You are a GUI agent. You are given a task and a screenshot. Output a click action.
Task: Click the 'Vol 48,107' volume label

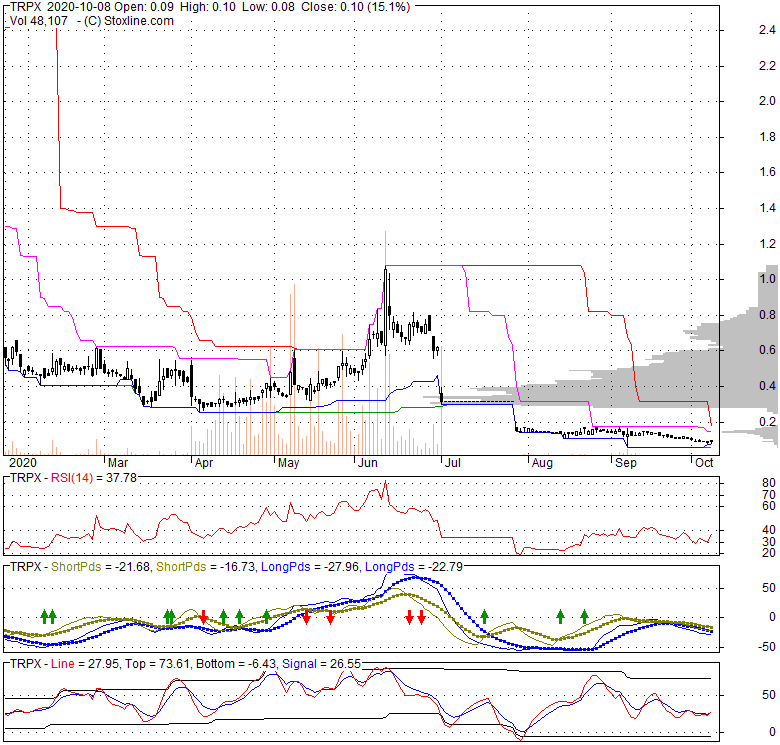pyautogui.click(x=39, y=21)
